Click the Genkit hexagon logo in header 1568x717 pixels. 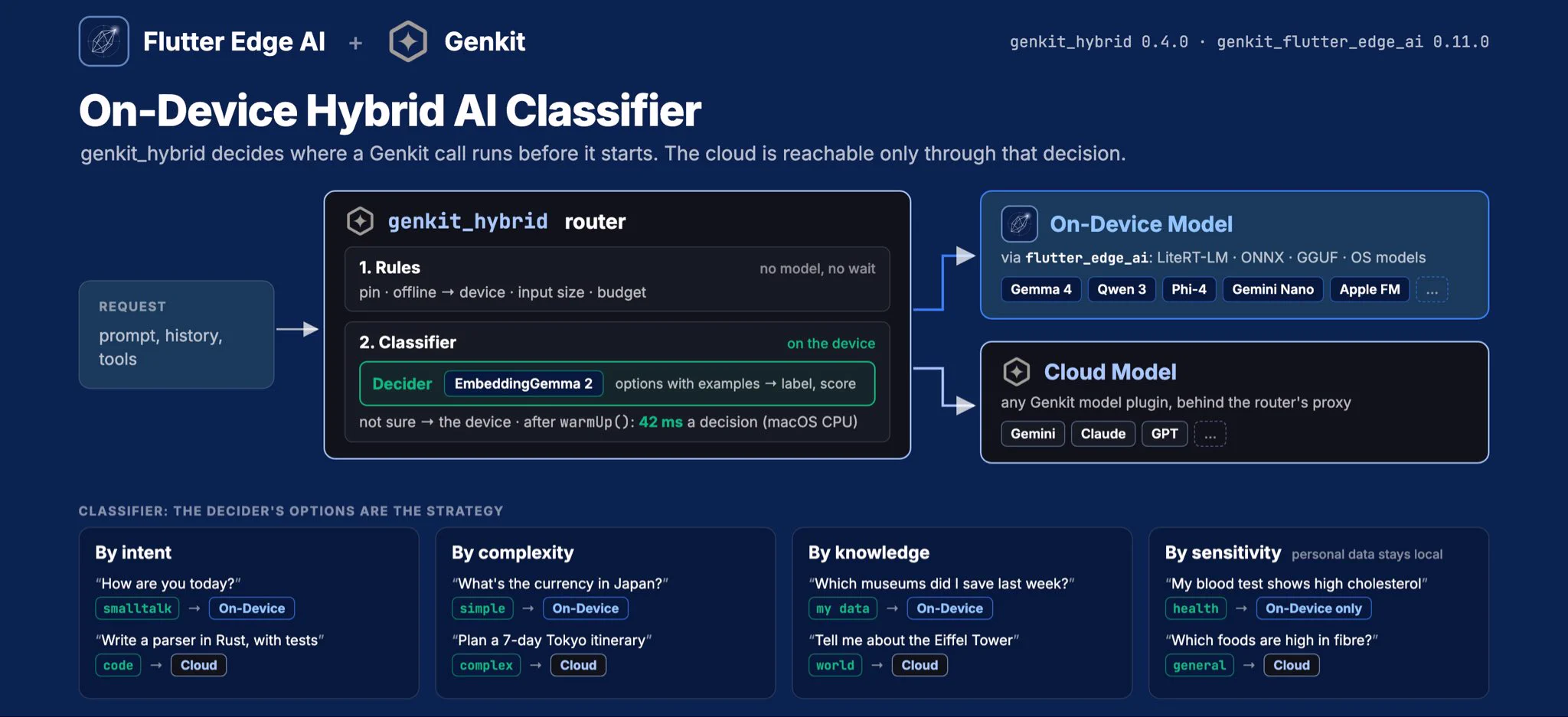[408, 41]
